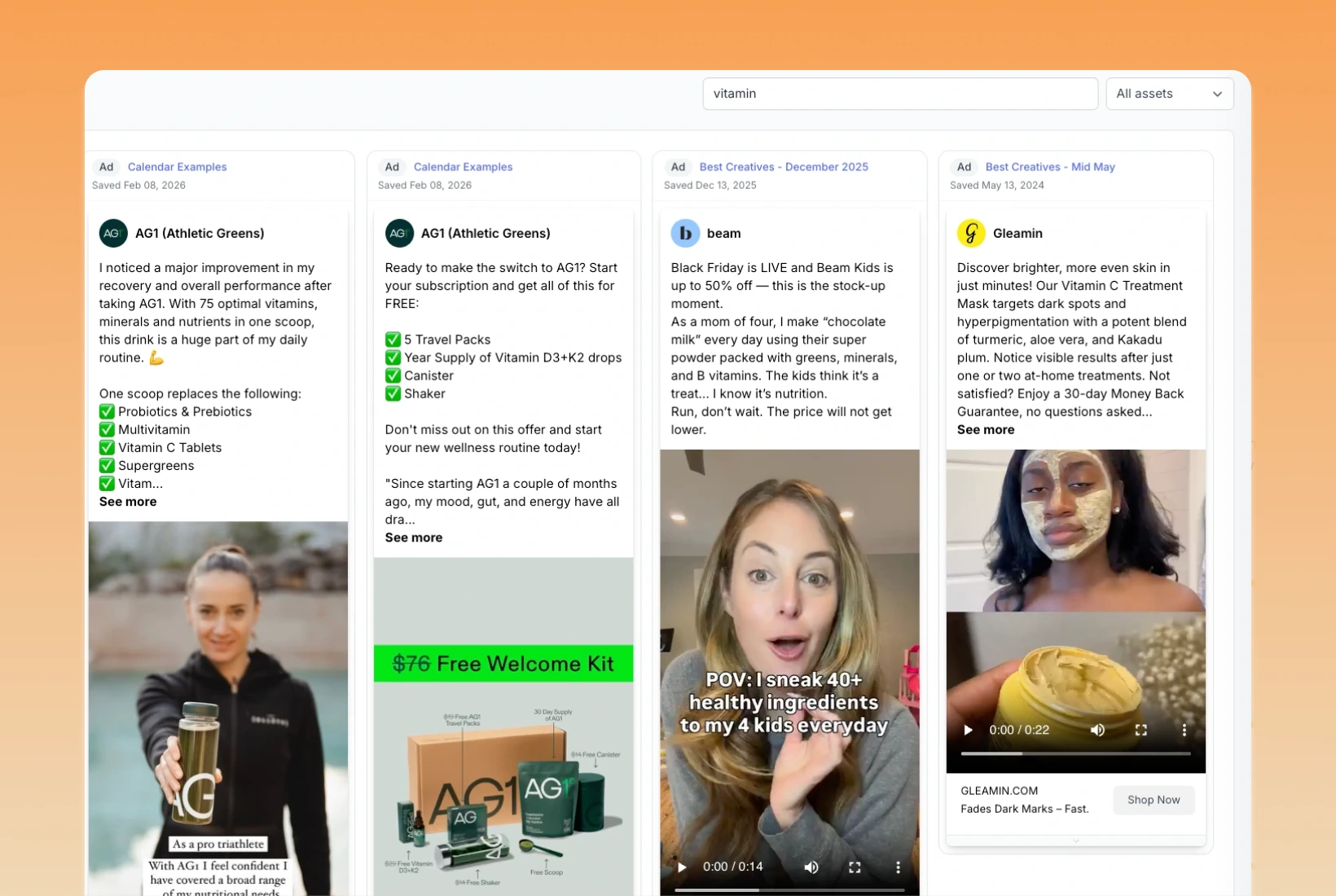Open the All assets dropdown

[x=1169, y=94]
